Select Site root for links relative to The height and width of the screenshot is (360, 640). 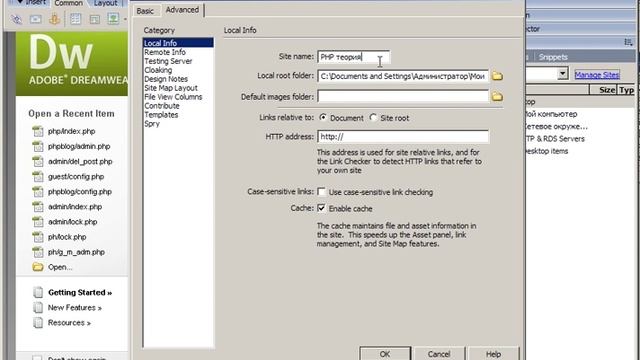coord(373,118)
